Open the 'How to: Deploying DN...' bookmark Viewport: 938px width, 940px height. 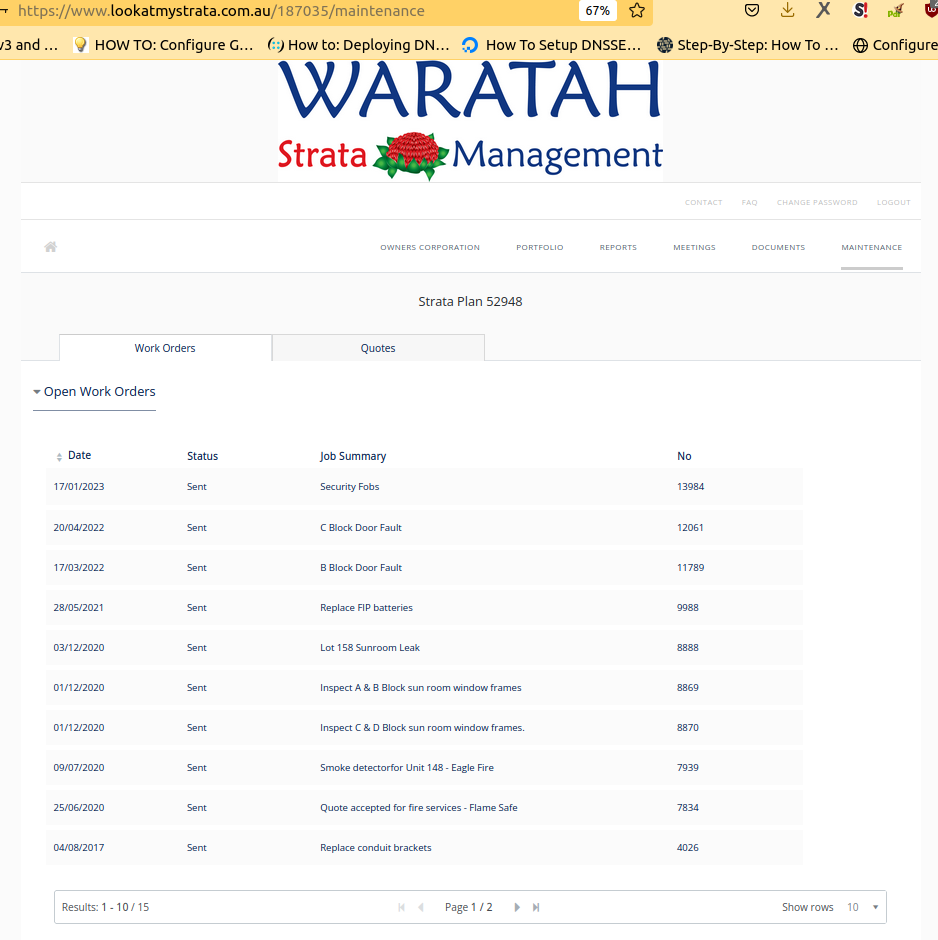click(x=358, y=45)
